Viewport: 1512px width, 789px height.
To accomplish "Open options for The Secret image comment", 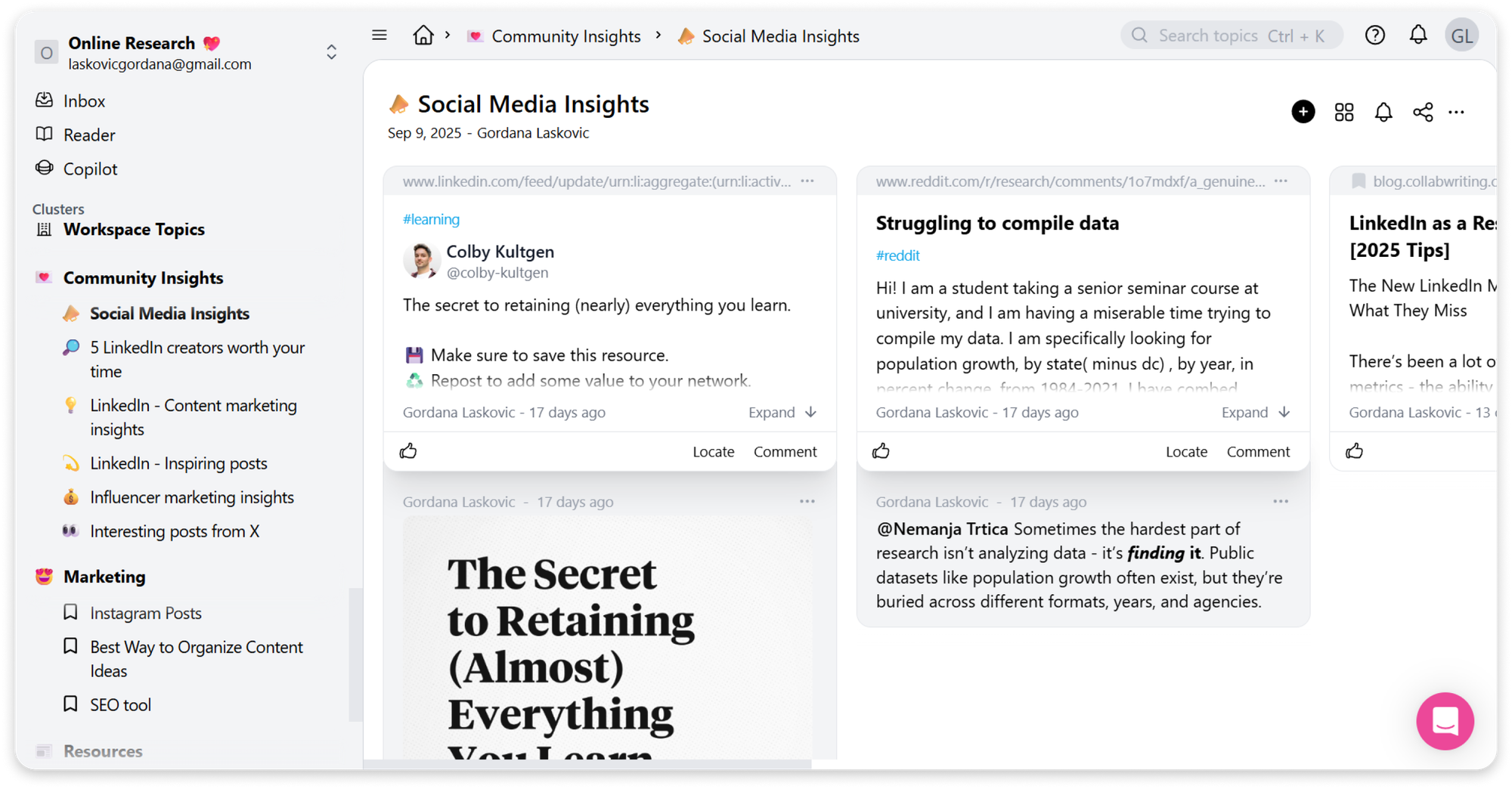I will [x=807, y=501].
